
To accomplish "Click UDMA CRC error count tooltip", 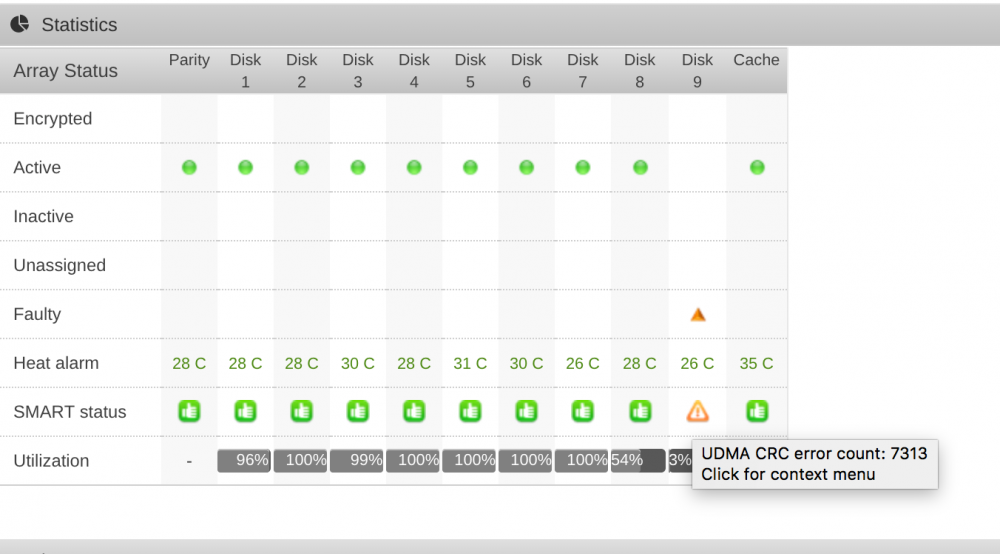I will 814,464.
